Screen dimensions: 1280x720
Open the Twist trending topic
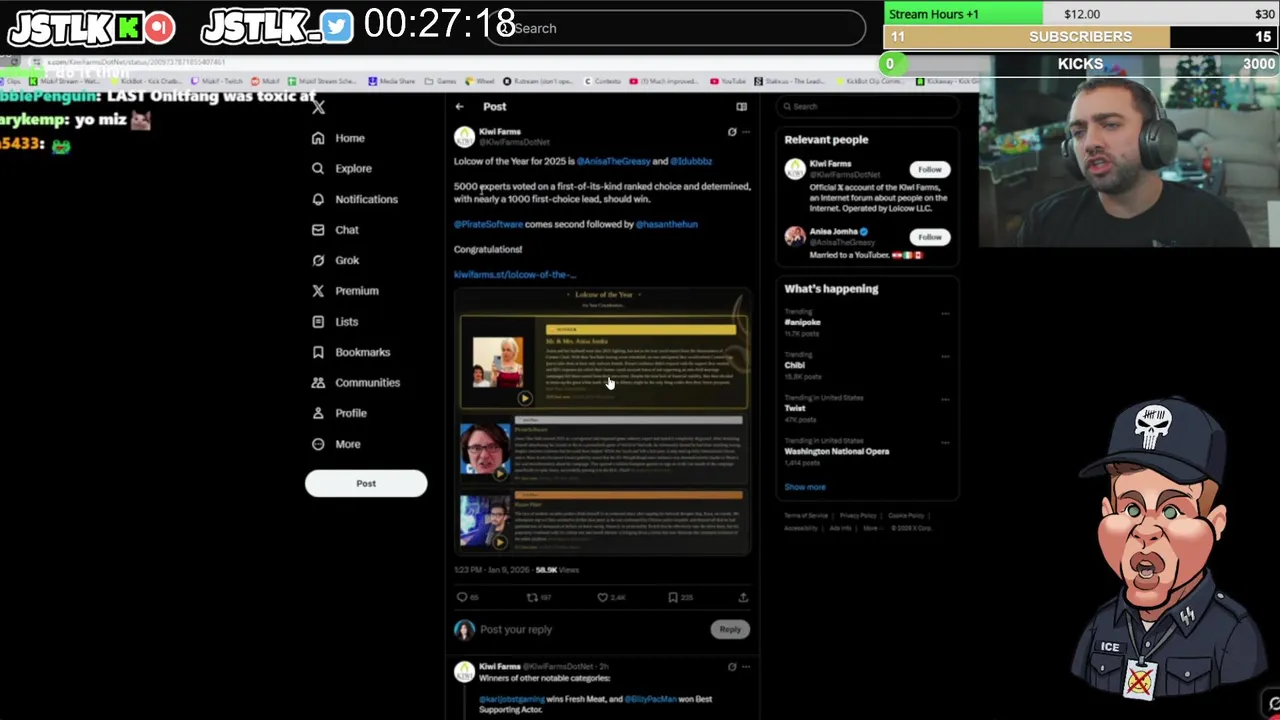coord(795,408)
